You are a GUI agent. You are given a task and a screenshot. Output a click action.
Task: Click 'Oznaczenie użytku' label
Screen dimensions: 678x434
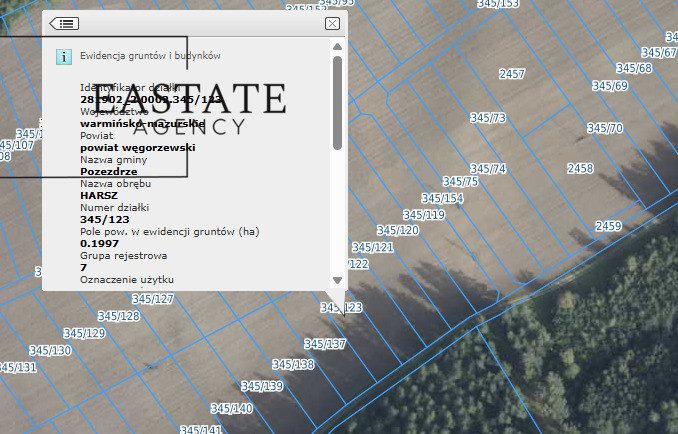tap(127, 280)
